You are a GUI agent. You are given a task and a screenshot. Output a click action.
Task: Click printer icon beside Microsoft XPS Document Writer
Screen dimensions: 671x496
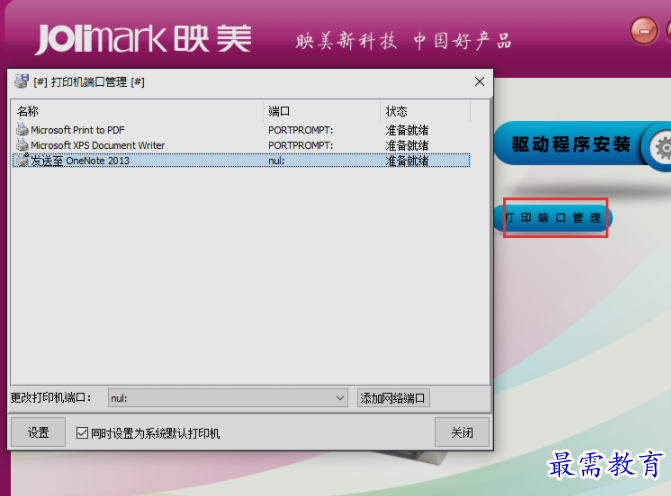click(22, 145)
